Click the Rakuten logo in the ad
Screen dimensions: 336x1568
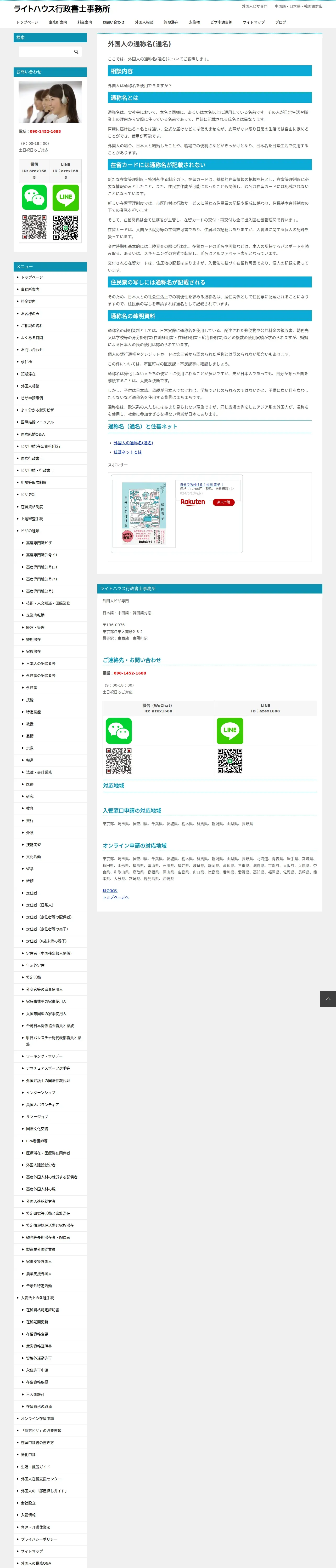(x=193, y=502)
